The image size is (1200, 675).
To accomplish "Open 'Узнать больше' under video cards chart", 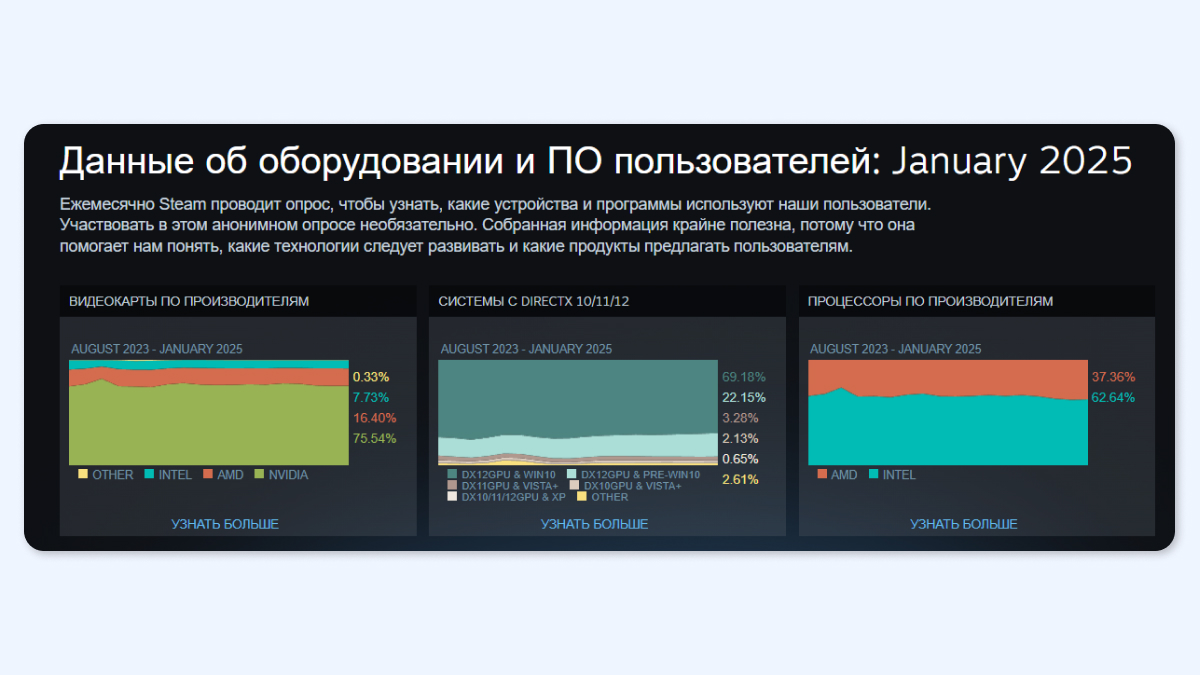I will click(x=225, y=524).
